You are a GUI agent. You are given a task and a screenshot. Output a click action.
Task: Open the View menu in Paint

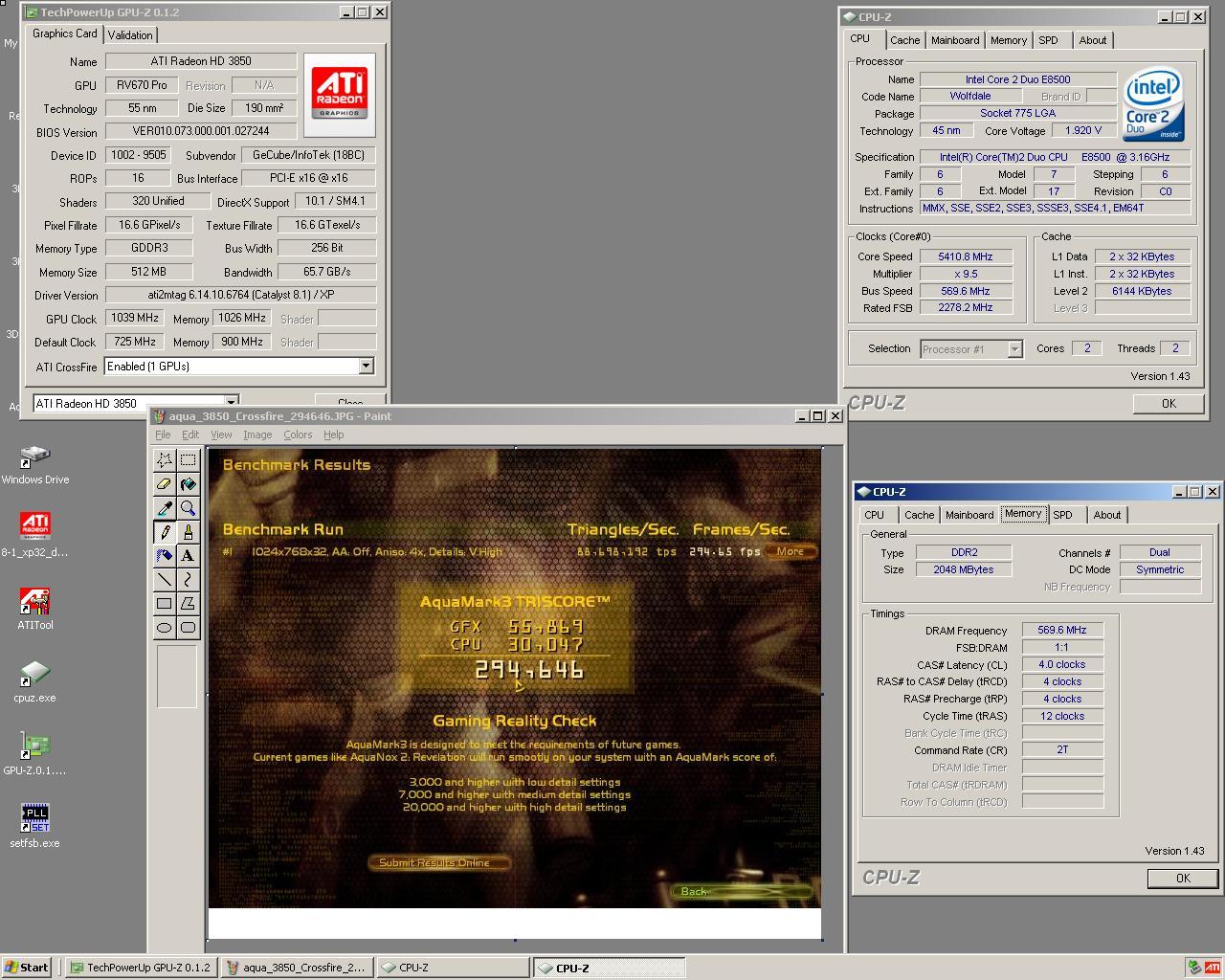tap(221, 434)
